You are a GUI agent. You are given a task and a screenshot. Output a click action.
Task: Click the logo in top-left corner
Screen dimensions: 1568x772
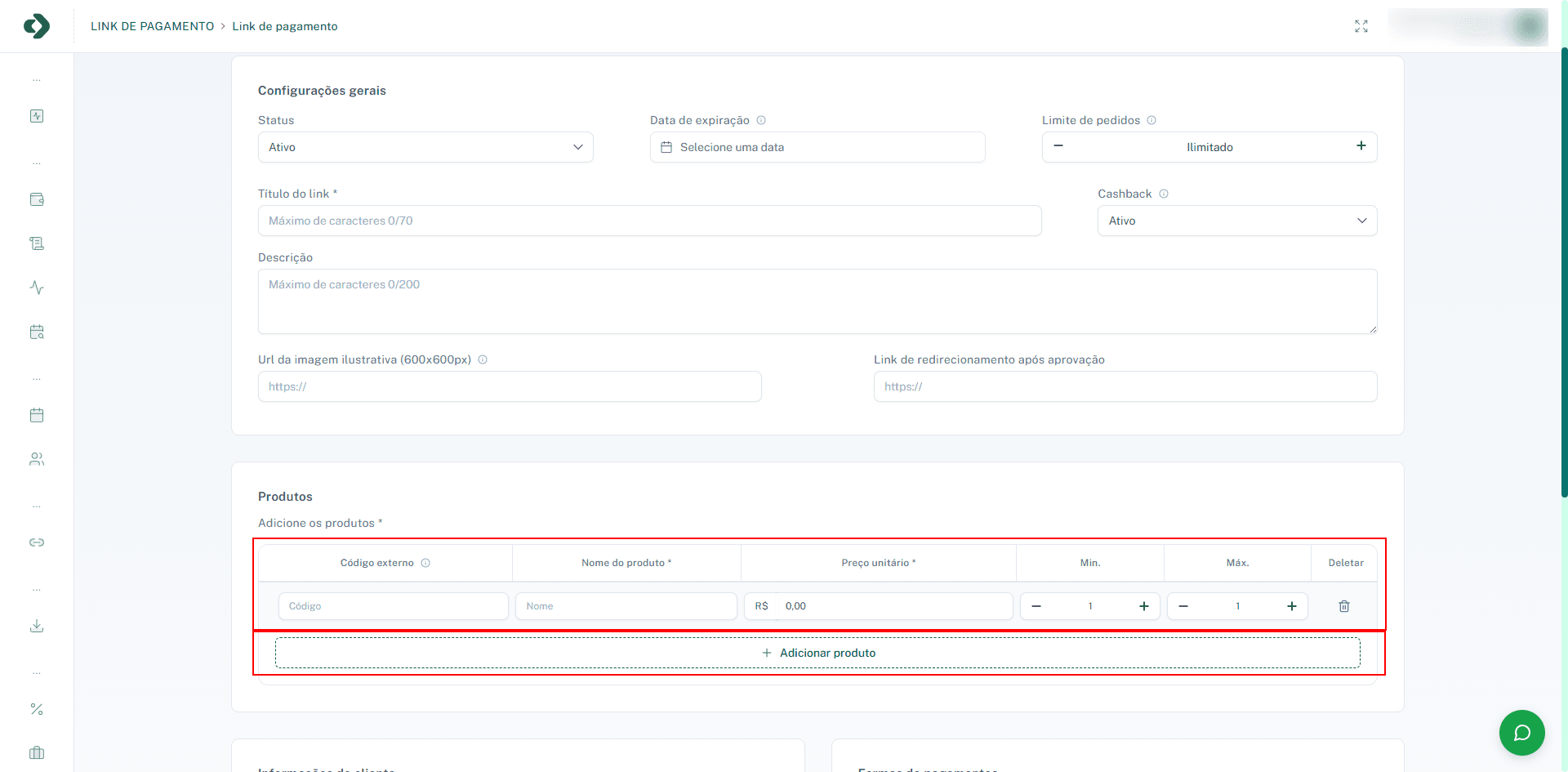tap(37, 26)
